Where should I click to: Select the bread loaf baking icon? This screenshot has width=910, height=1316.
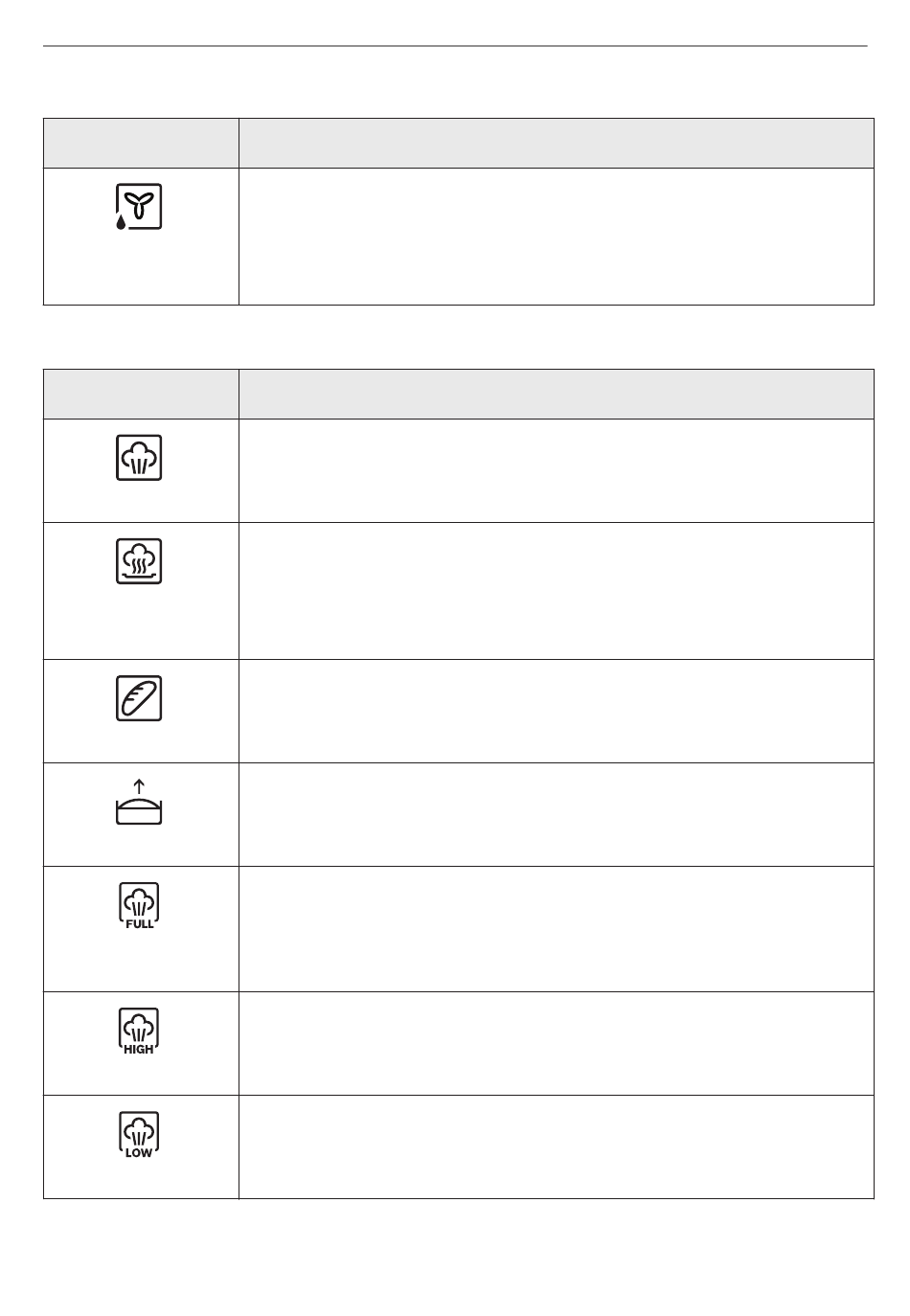[x=139, y=698]
